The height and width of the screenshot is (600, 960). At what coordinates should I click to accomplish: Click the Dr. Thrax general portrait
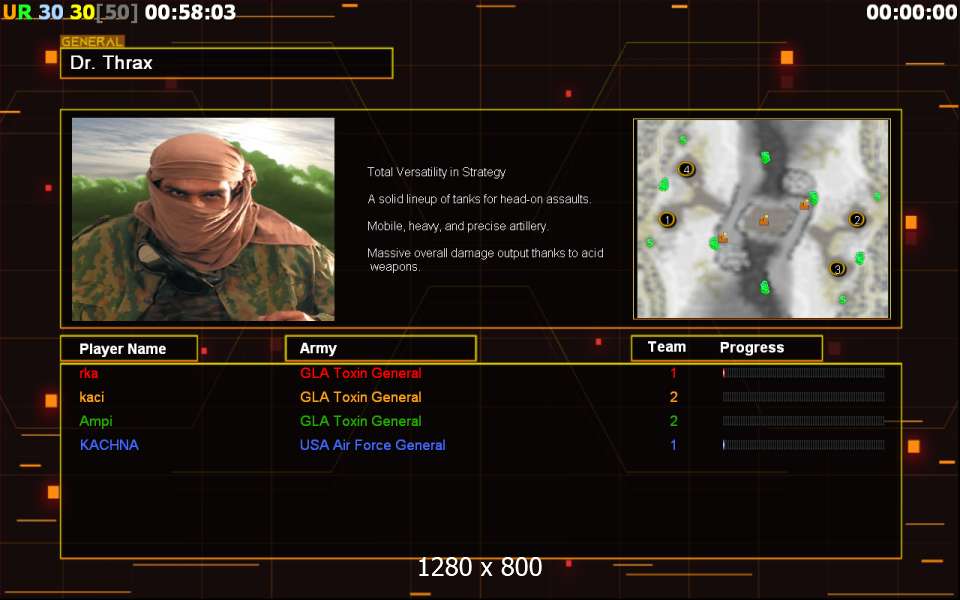pos(203,219)
